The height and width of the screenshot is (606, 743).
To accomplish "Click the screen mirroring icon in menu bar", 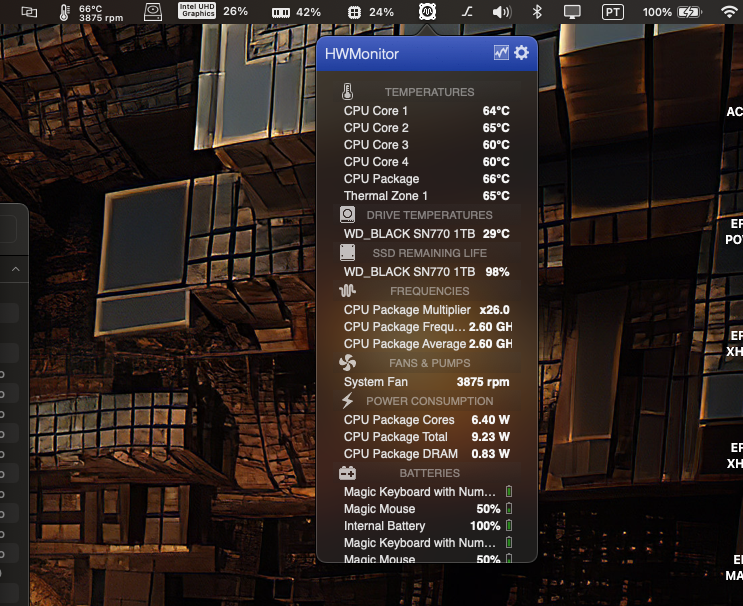I will (x=29, y=12).
